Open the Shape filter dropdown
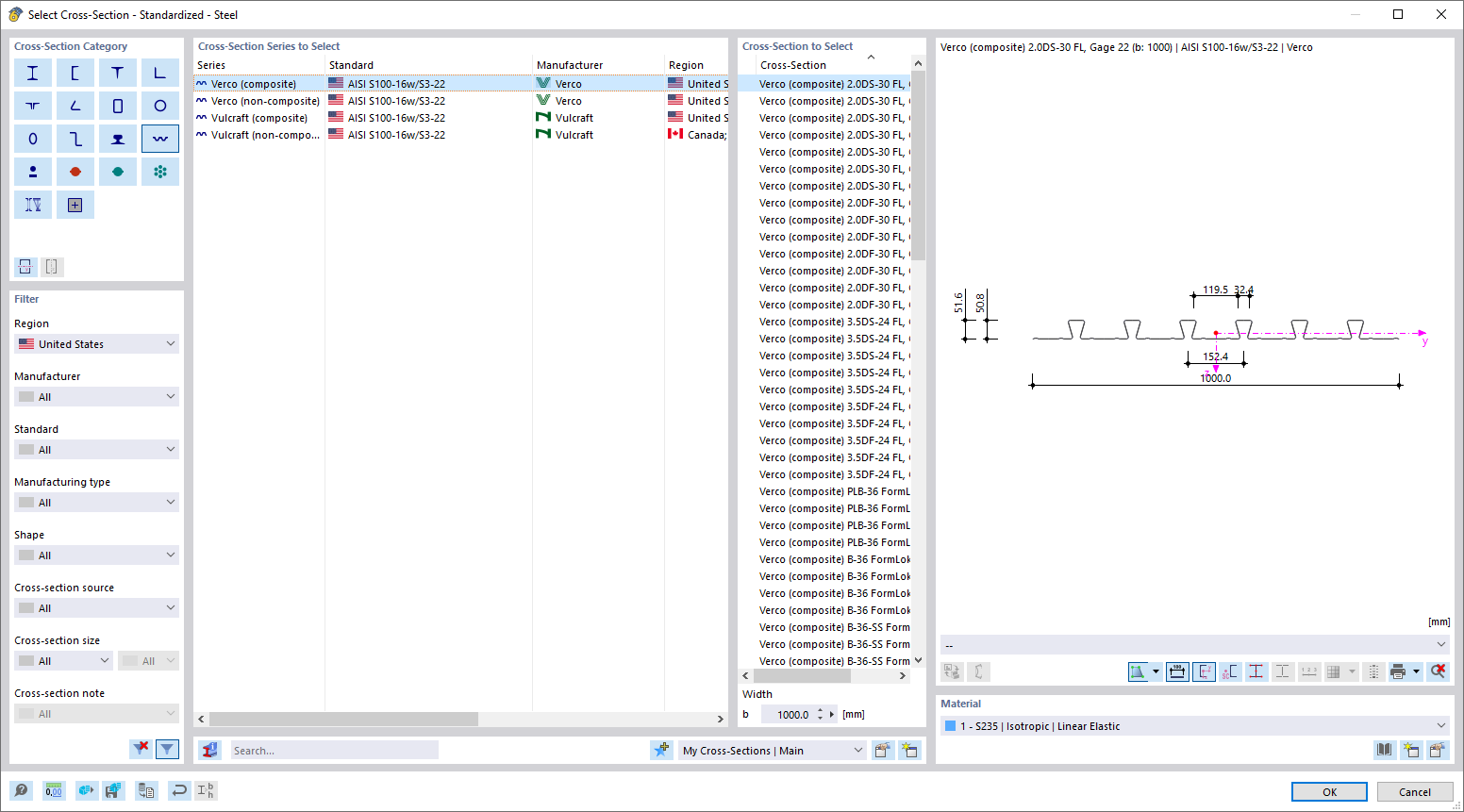This screenshot has height=812, width=1464. pyautogui.click(x=96, y=555)
